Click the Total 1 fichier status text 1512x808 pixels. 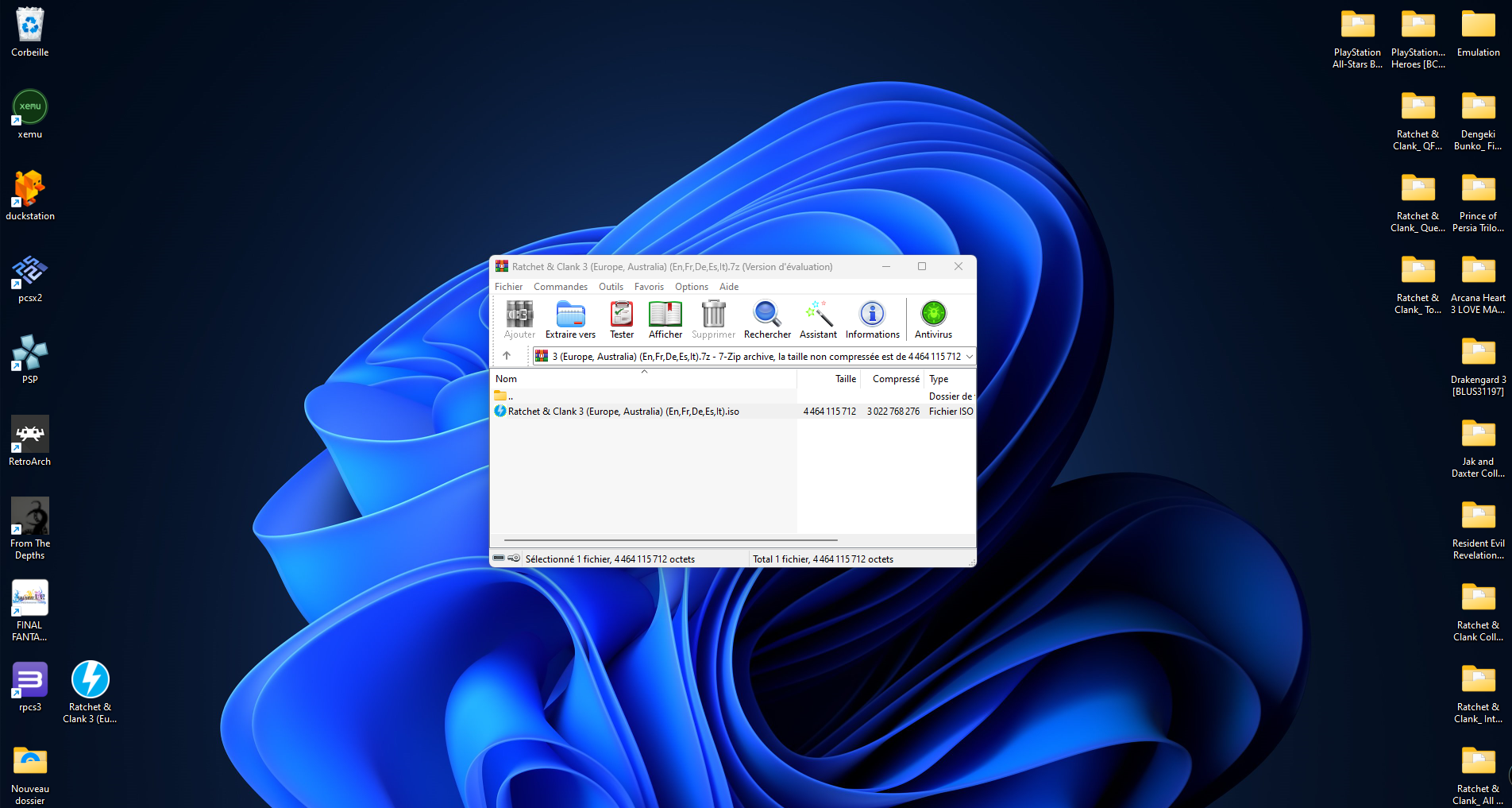point(823,559)
